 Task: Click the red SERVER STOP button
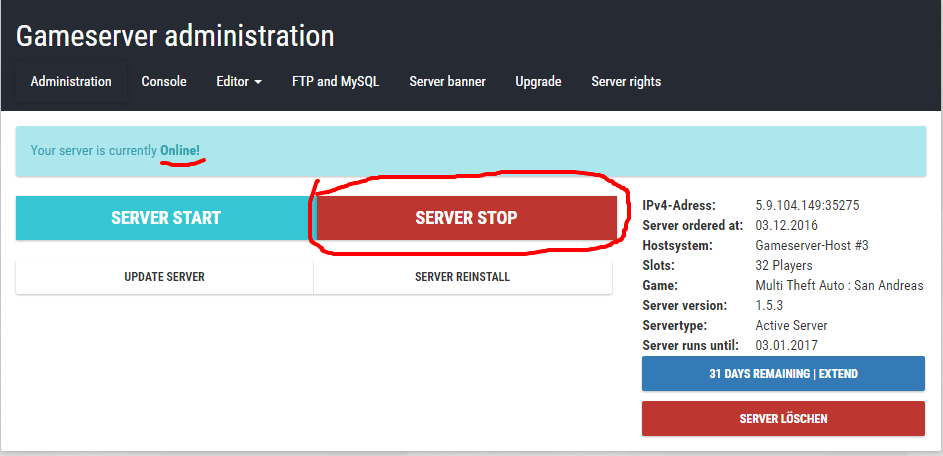[466, 218]
